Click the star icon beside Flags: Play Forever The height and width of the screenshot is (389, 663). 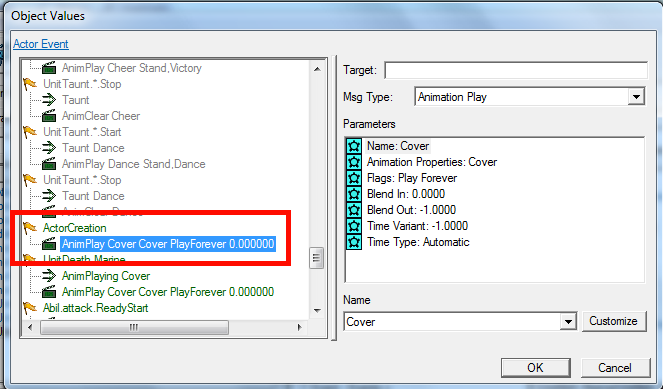(354, 178)
